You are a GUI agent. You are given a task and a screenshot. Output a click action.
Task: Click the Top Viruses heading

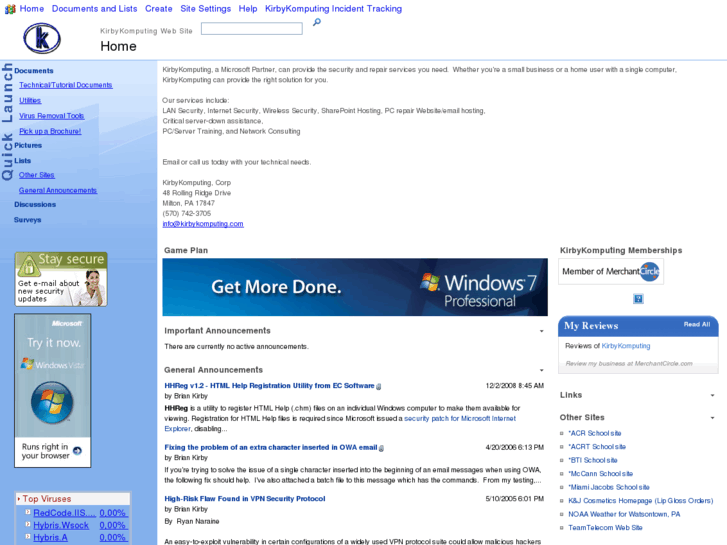[x=47, y=499]
